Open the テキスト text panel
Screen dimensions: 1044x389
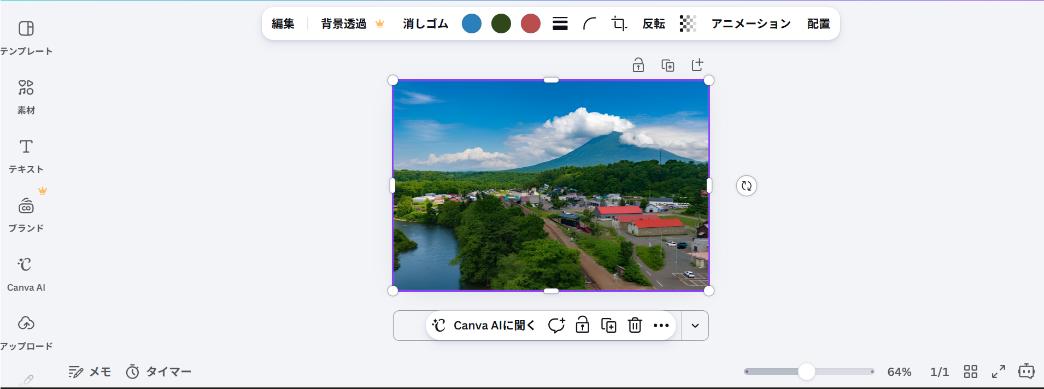(26, 155)
